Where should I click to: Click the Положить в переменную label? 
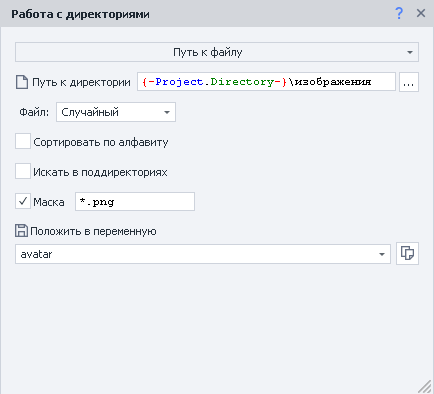coord(93,231)
